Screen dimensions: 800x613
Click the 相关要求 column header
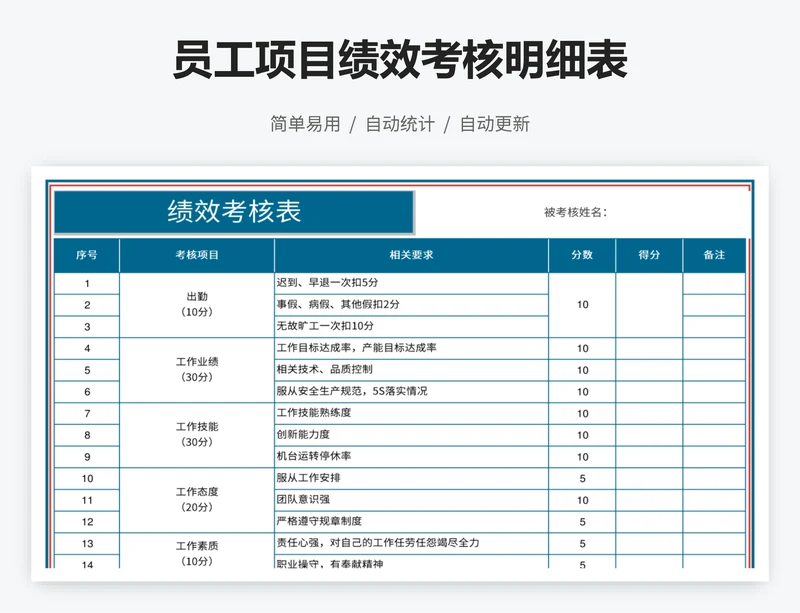(411, 255)
